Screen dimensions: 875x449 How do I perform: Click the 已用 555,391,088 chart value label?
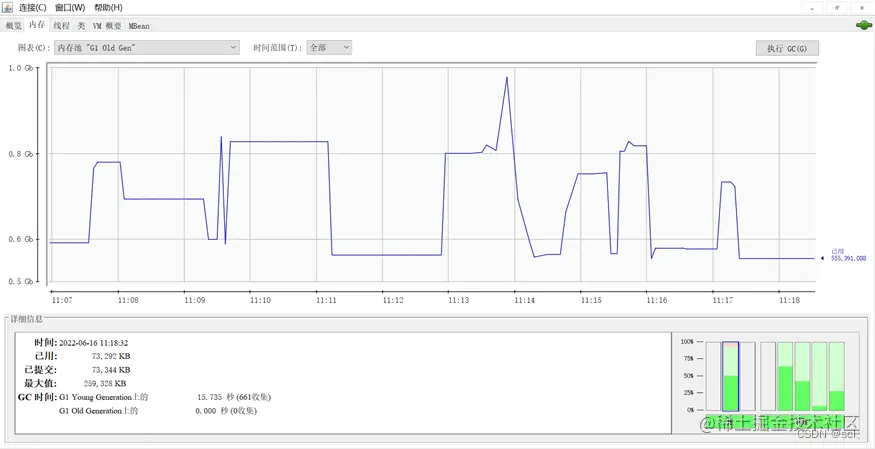click(848, 255)
